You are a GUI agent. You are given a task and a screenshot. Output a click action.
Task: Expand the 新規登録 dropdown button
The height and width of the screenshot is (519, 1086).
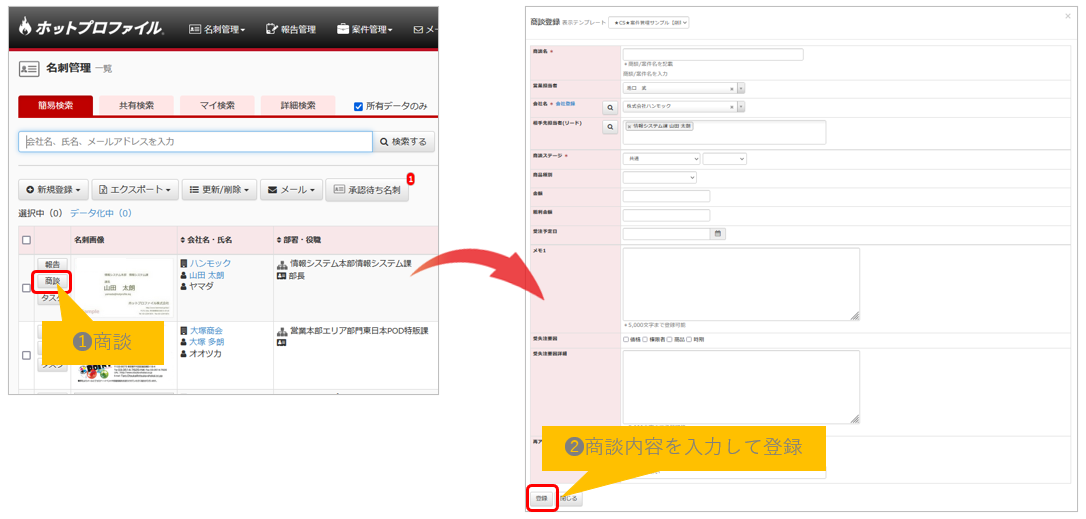[52, 189]
